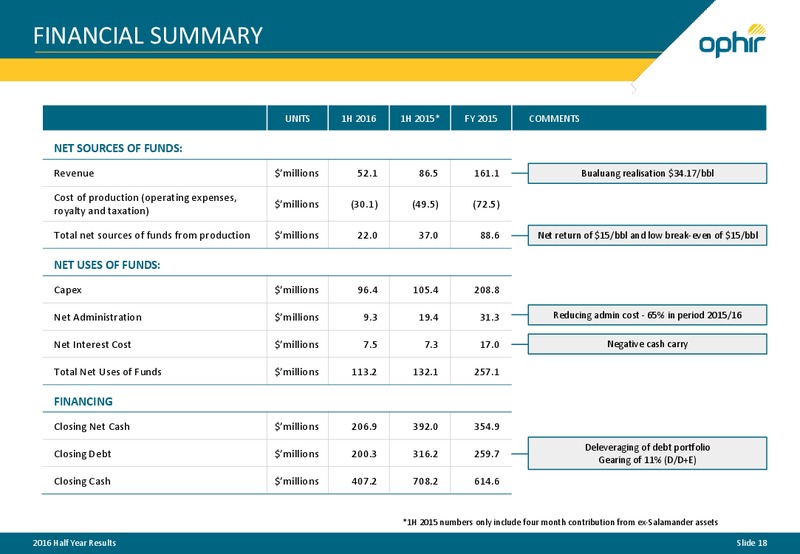800x554 pixels.
Task: Click Net Interest Cost value 7.5
Action: (x=370, y=345)
